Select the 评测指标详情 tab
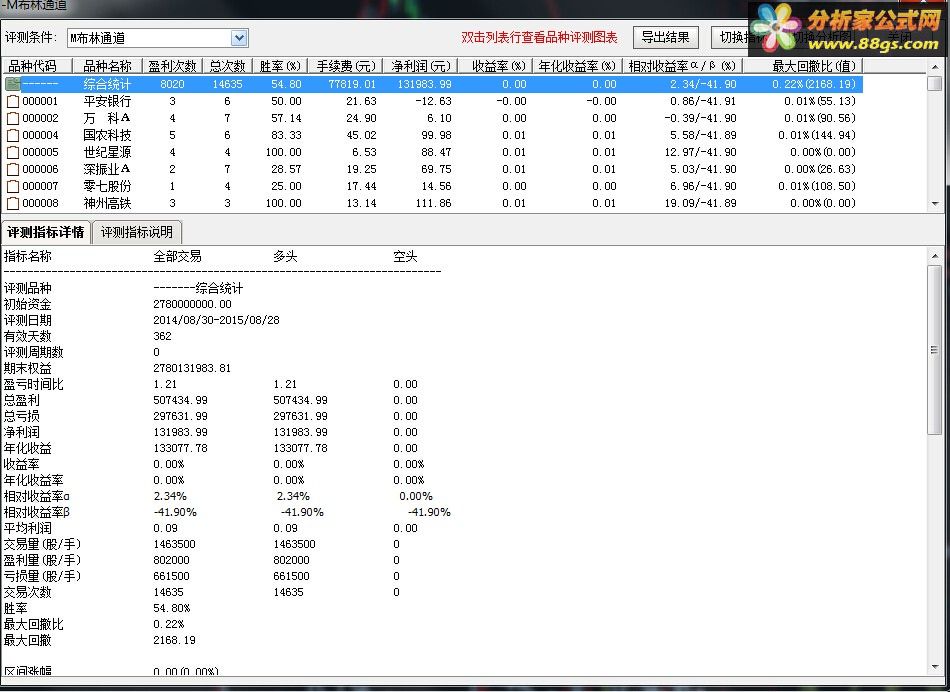The width and height of the screenshot is (950, 692). [45, 232]
